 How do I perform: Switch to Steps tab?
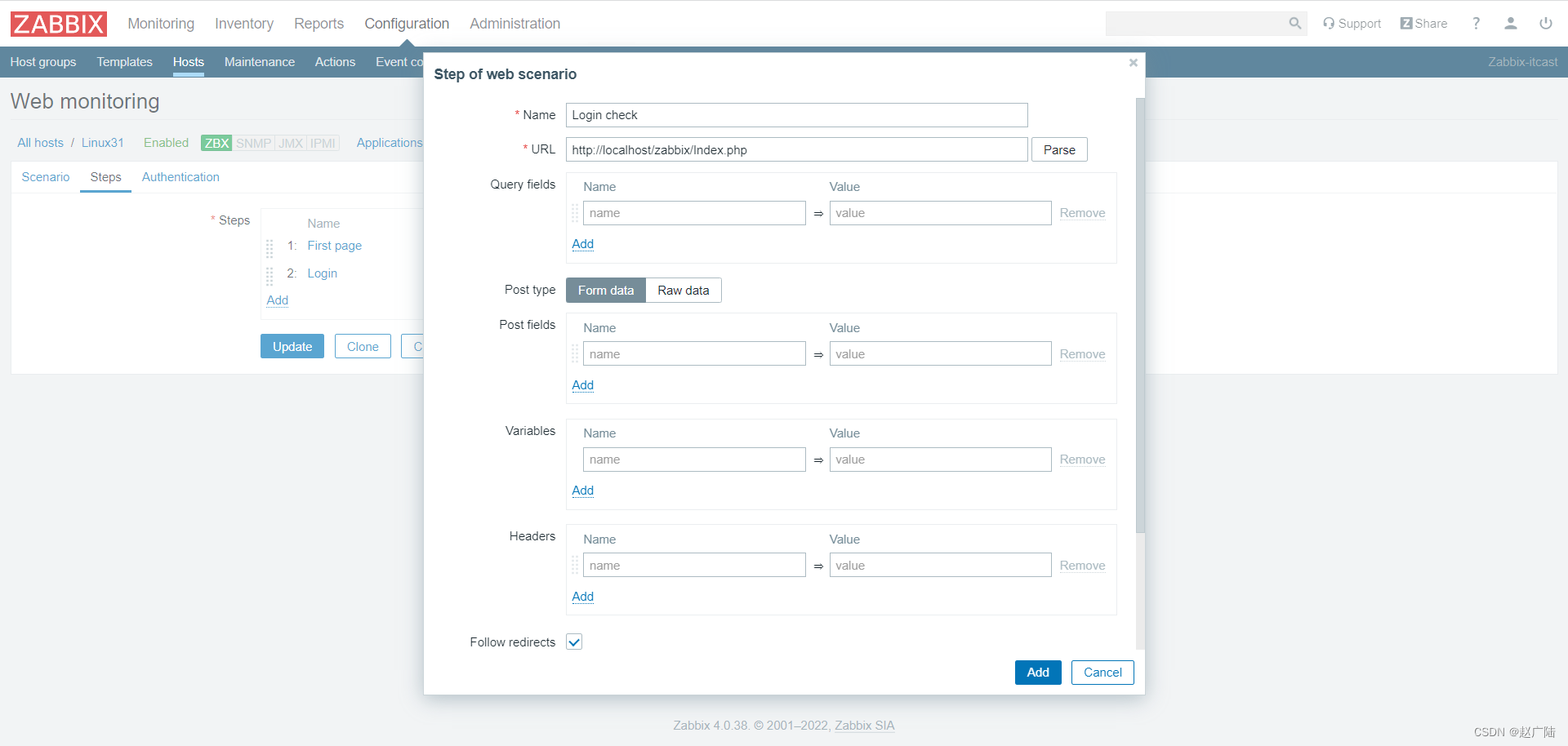tap(106, 177)
